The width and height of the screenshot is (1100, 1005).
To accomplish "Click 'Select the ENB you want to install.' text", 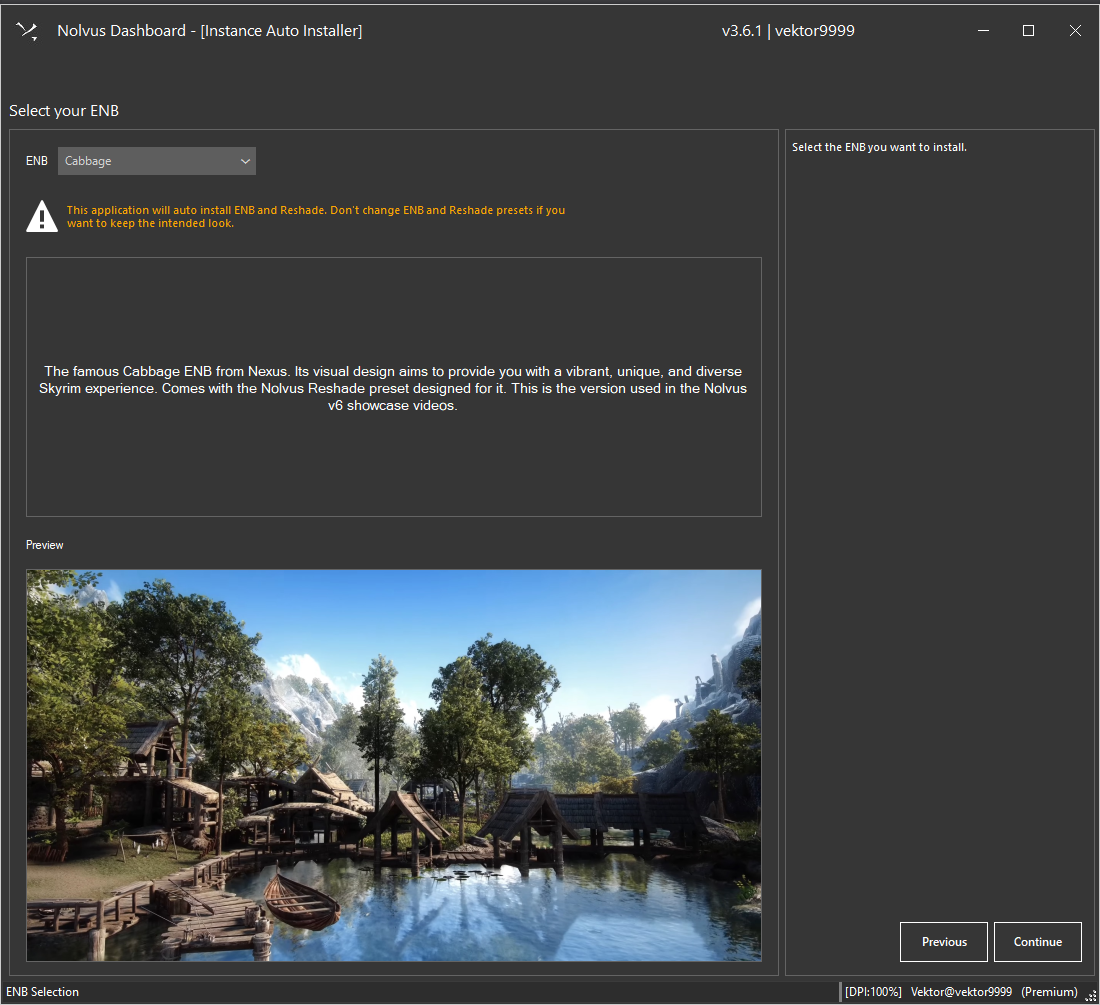I will [x=879, y=147].
